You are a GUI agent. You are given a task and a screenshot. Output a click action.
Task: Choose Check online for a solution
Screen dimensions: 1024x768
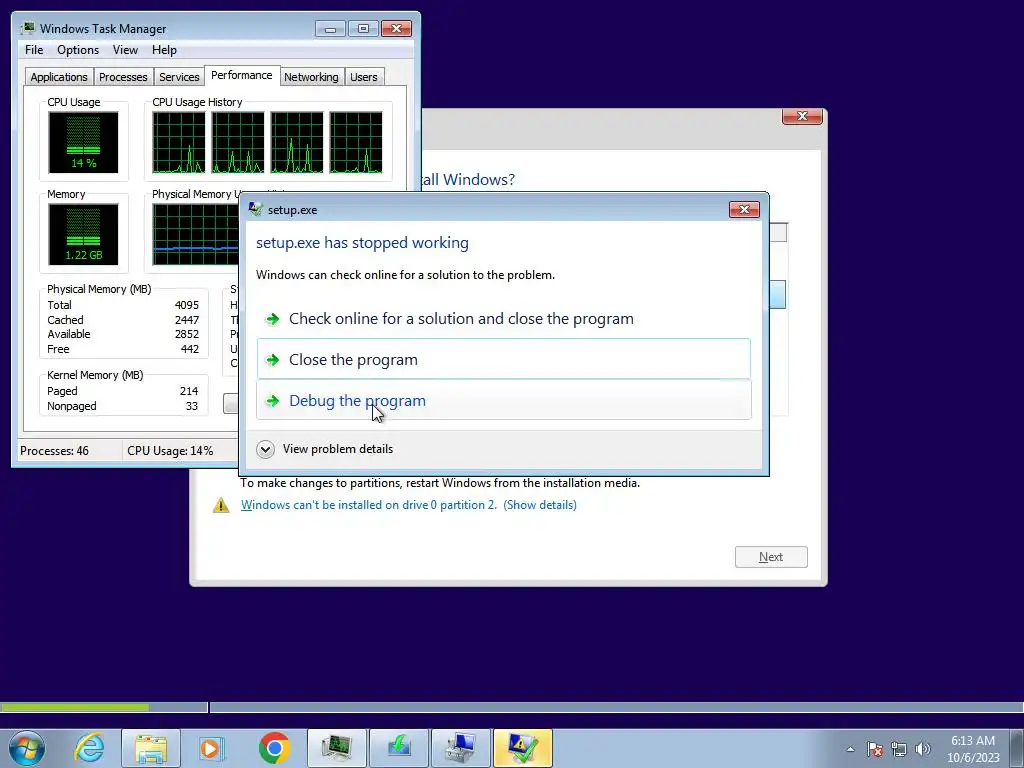click(504, 319)
